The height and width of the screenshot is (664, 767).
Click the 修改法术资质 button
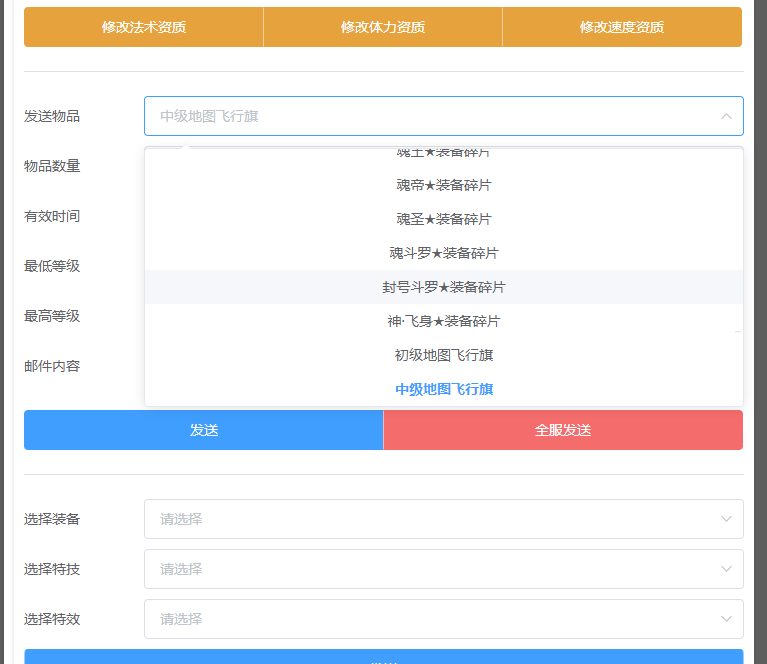coord(143,27)
